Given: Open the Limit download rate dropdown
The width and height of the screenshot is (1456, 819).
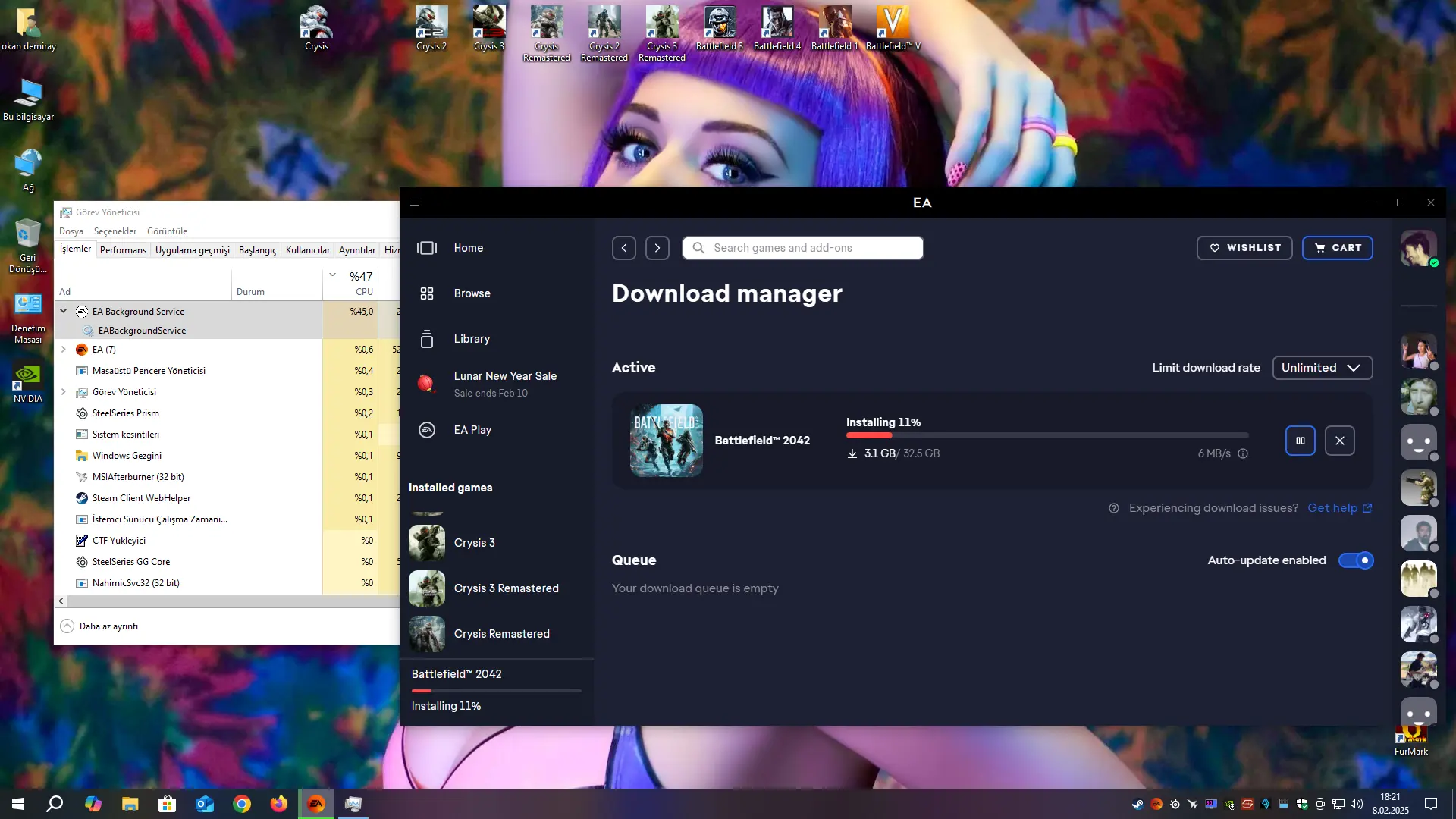Looking at the screenshot, I should pos(1322,368).
